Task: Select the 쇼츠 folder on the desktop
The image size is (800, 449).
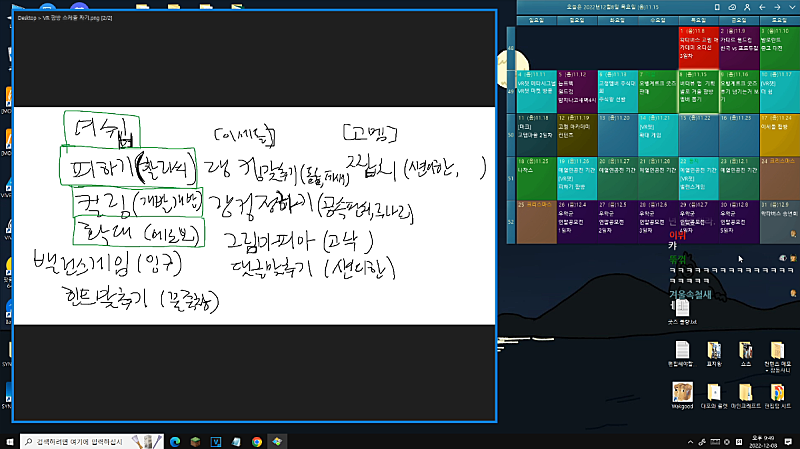Action: pos(745,354)
